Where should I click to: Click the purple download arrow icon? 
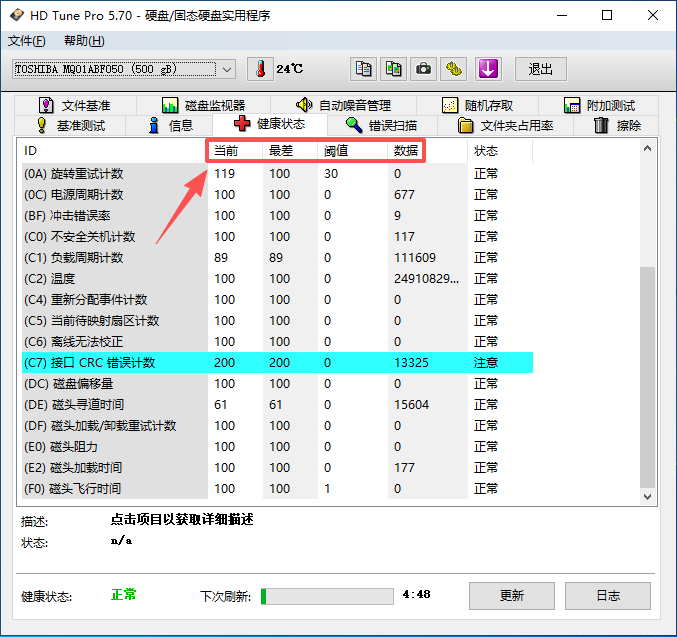pyautogui.click(x=487, y=69)
